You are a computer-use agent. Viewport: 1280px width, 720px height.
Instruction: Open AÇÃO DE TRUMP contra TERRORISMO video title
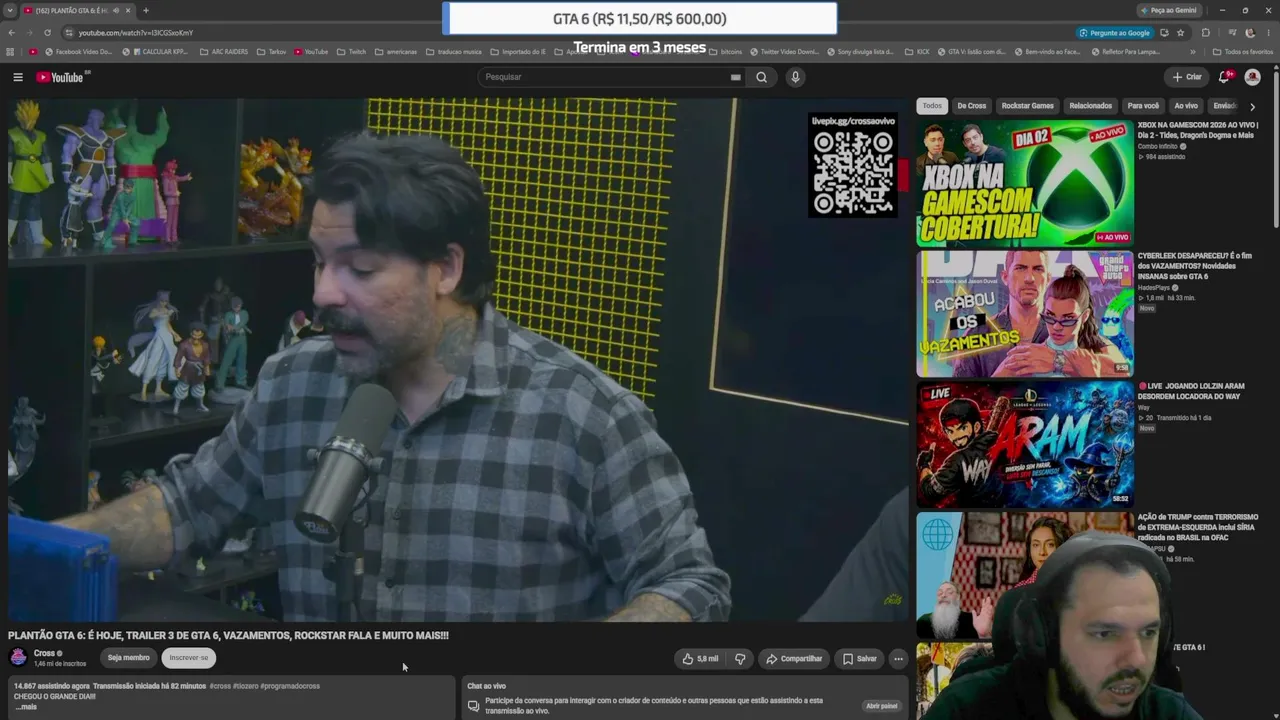[1198, 527]
